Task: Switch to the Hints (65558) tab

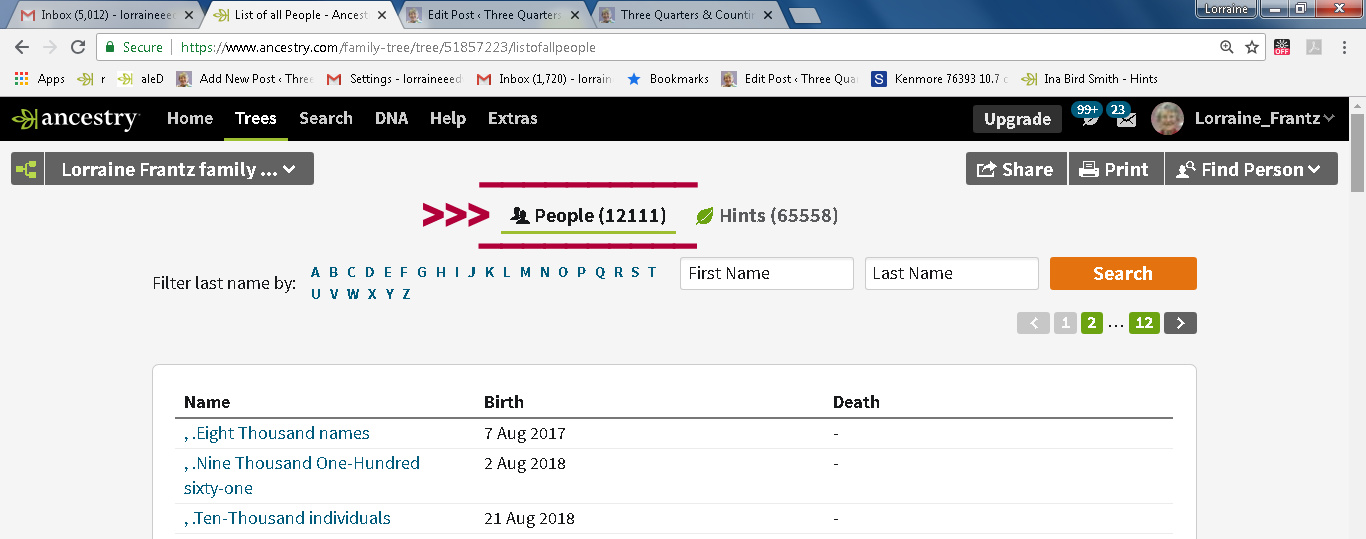Action: [767, 215]
